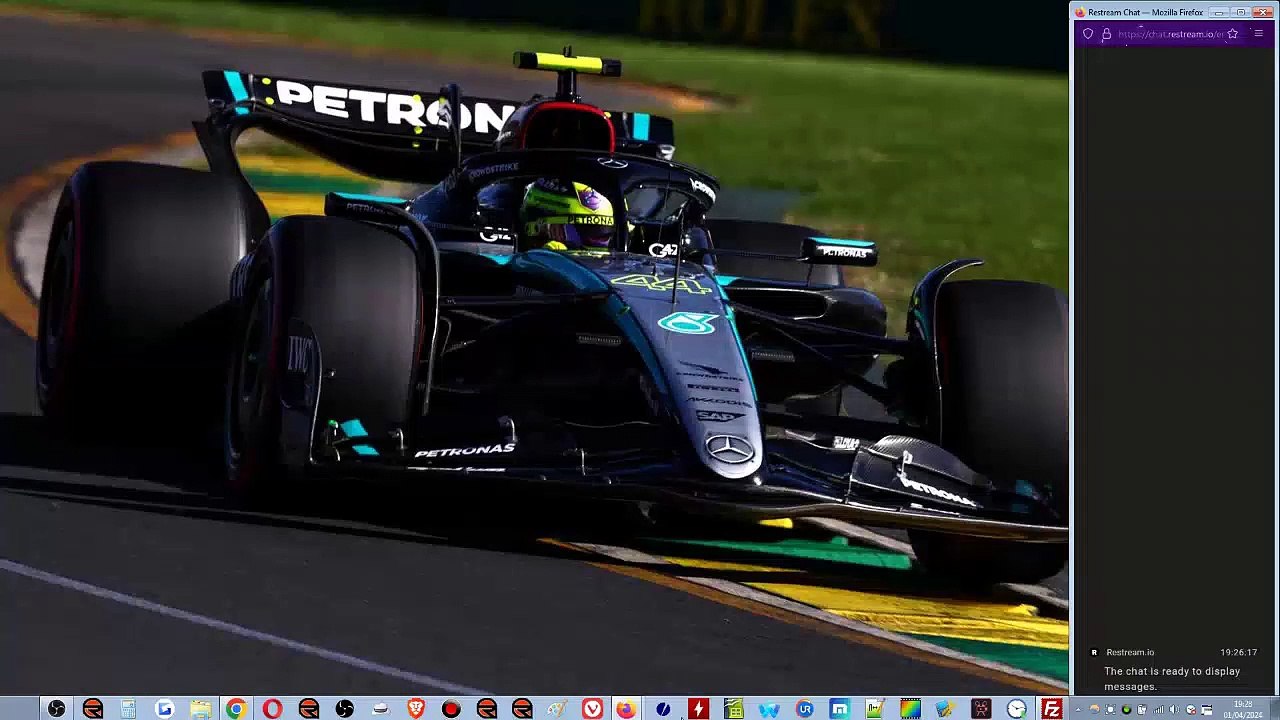1280x720 pixels.
Task: Open File Explorer folder on taskbar
Action: pyautogui.click(x=201, y=709)
